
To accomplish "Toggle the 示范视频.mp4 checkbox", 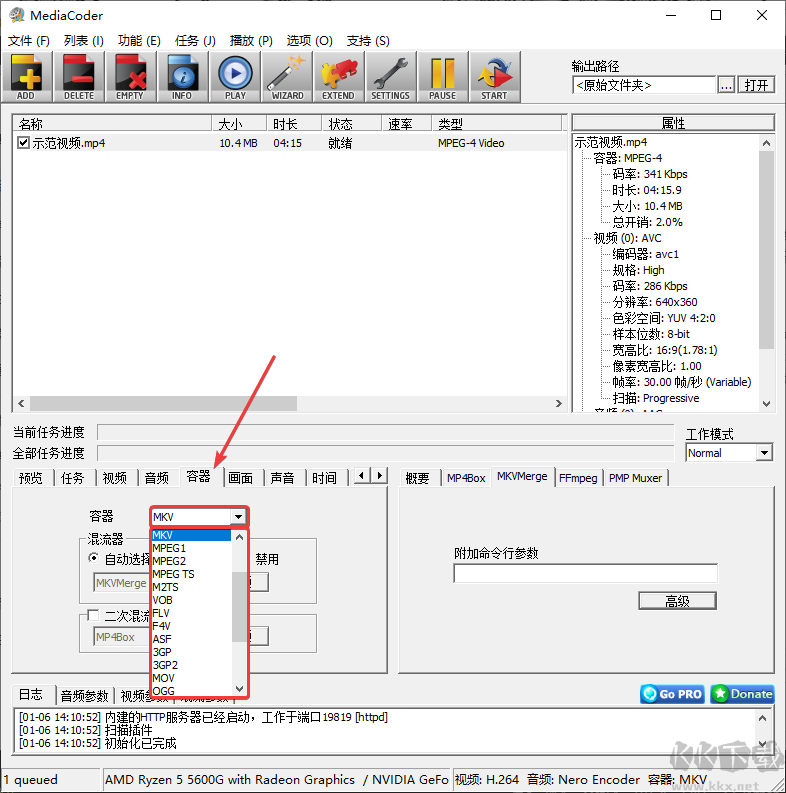I will pyautogui.click(x=23, y=143).
